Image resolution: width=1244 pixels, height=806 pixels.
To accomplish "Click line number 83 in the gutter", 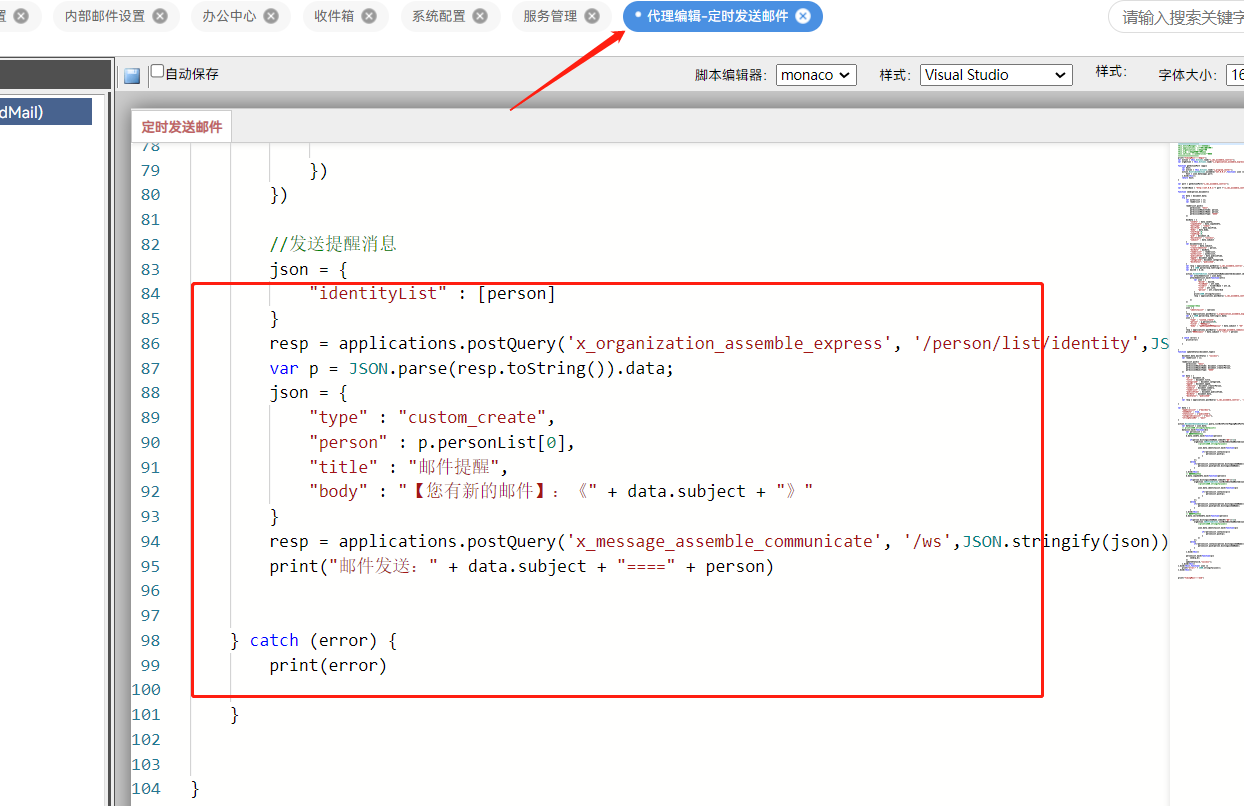I will pyautogui.click(x=150, y=269).
